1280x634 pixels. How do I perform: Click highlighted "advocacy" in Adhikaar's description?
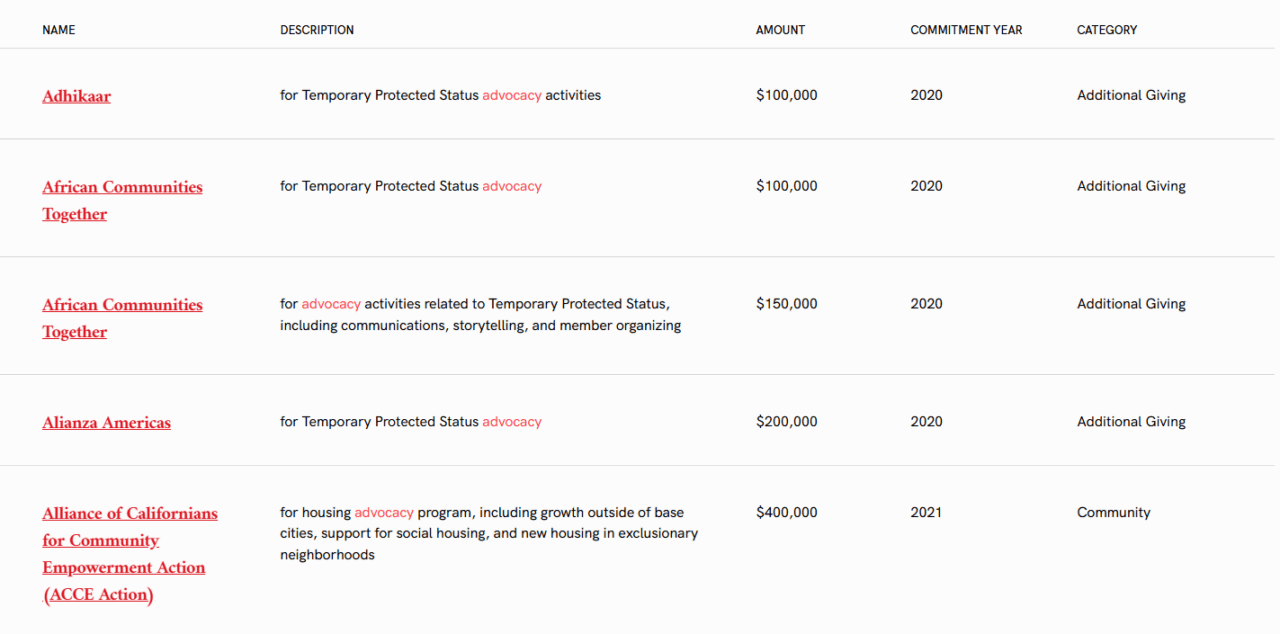pos(511,95)
